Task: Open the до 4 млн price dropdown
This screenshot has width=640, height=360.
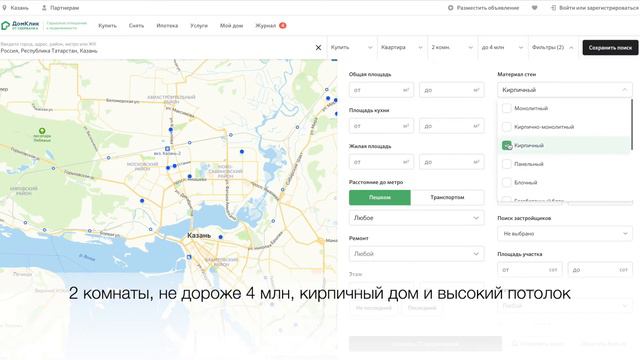Action: pos(502,47)
